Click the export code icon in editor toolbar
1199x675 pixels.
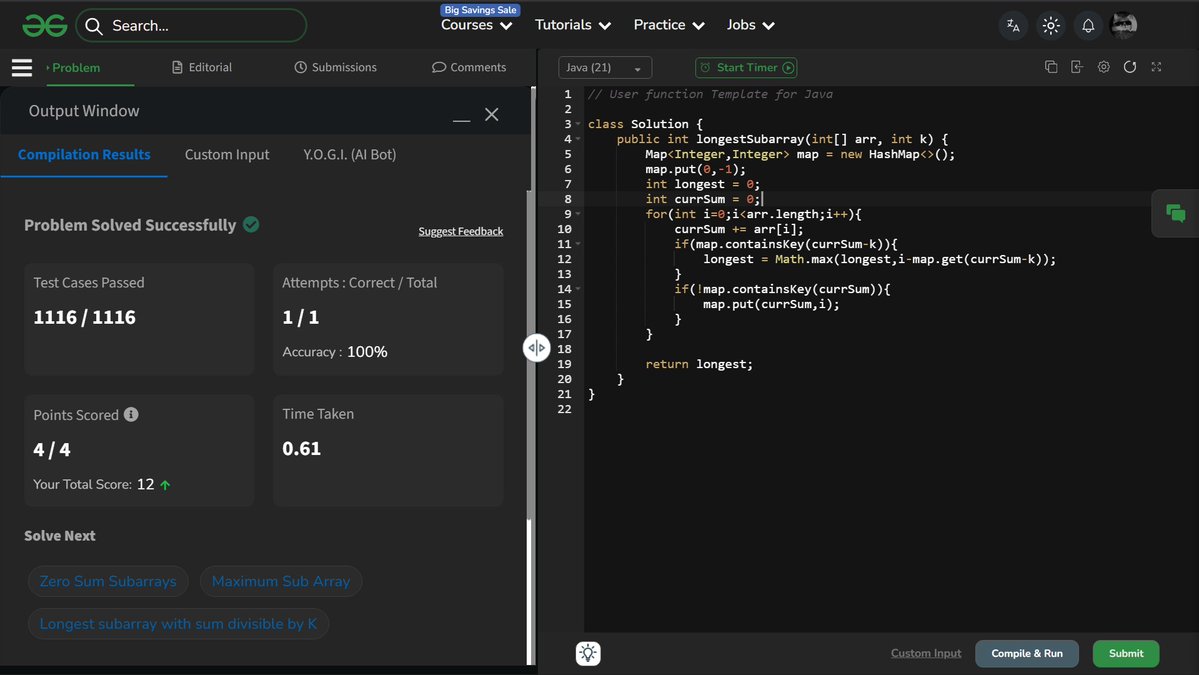[1077, 67]
